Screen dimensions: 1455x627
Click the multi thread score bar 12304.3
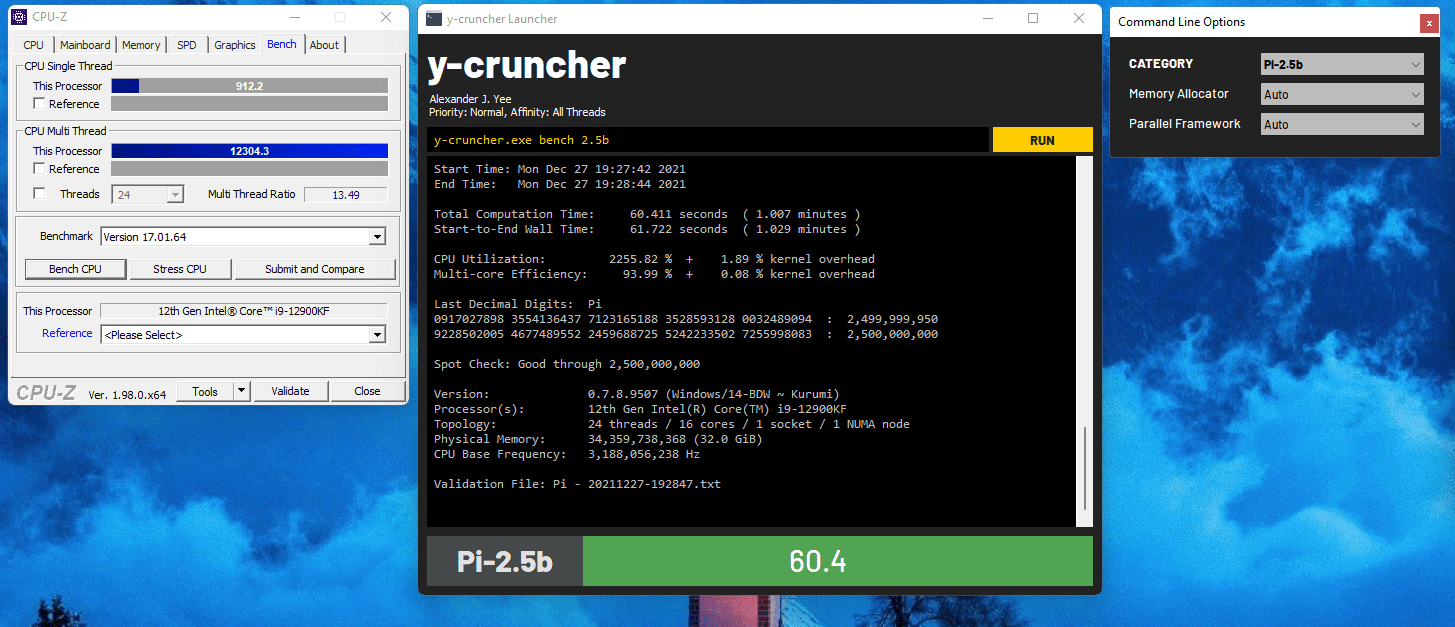[x=249, y=151]
